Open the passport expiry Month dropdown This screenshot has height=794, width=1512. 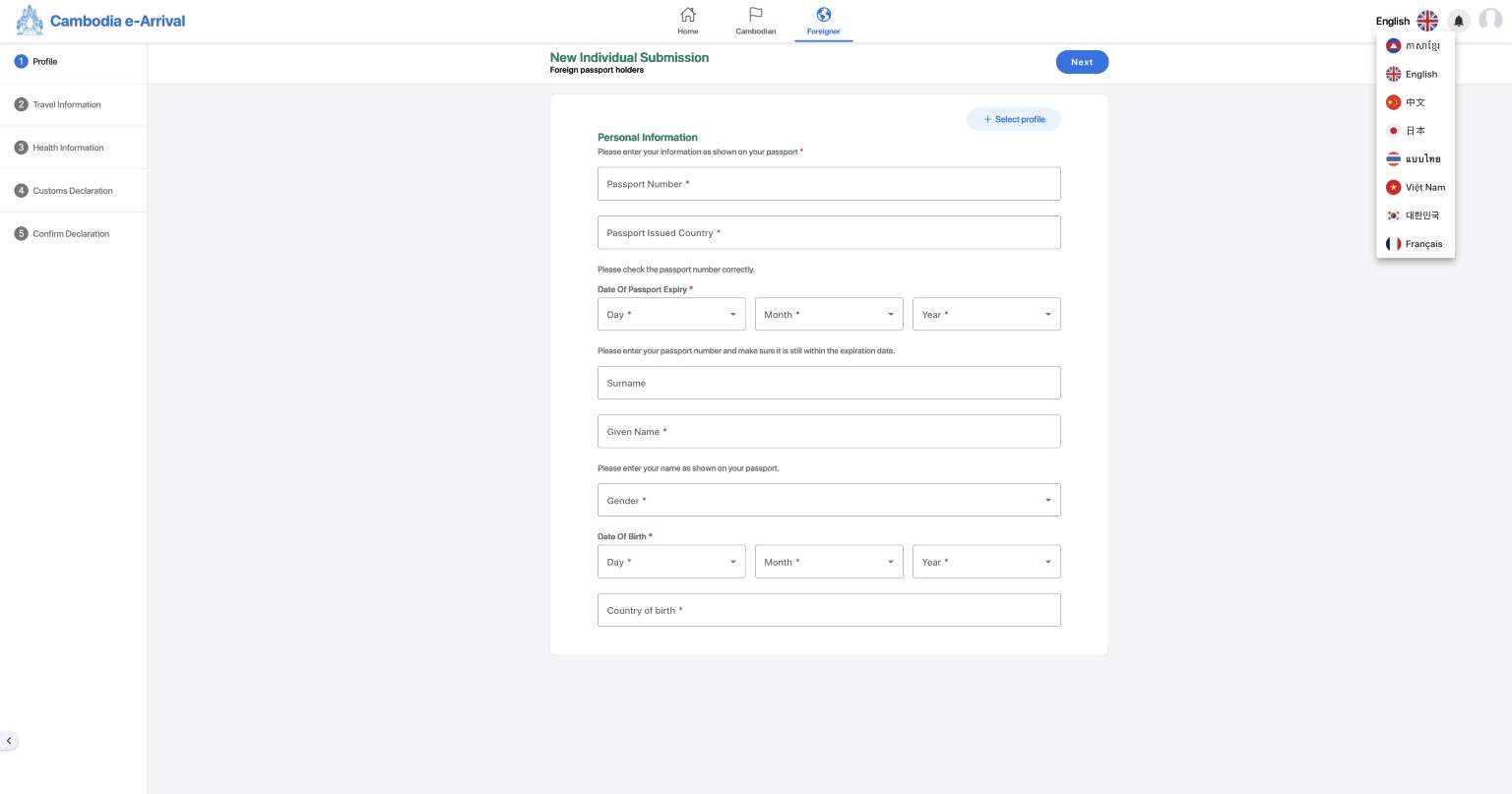pos(829,314)
